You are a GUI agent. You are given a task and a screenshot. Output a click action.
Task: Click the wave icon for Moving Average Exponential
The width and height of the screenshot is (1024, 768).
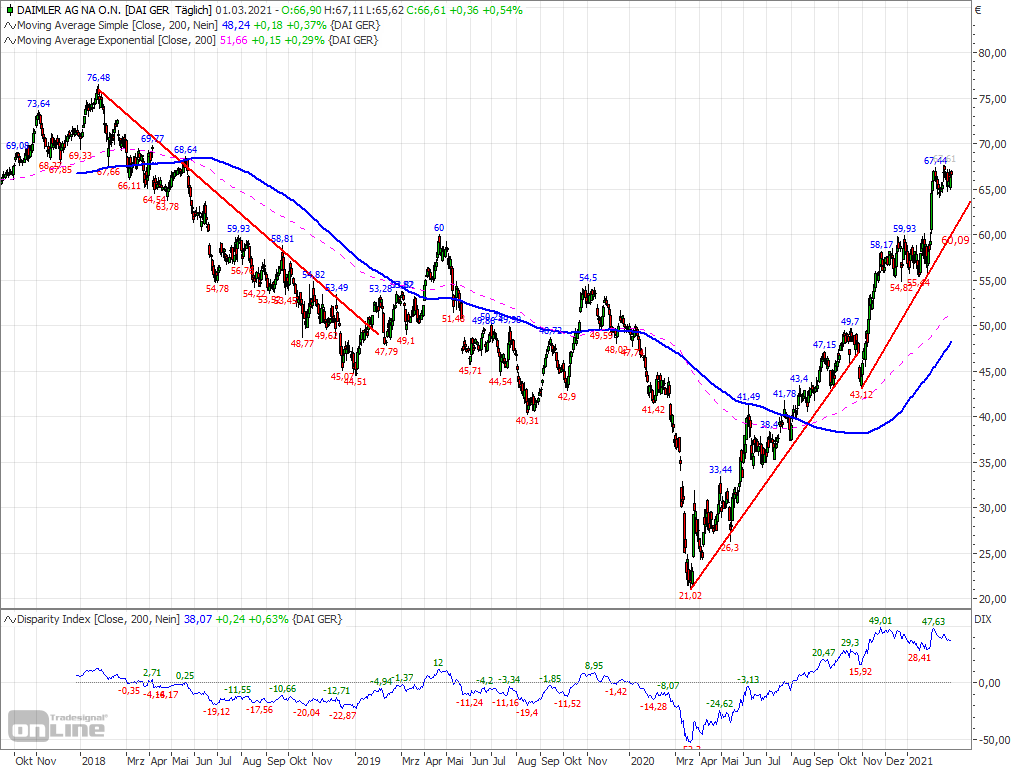point(10,40)
